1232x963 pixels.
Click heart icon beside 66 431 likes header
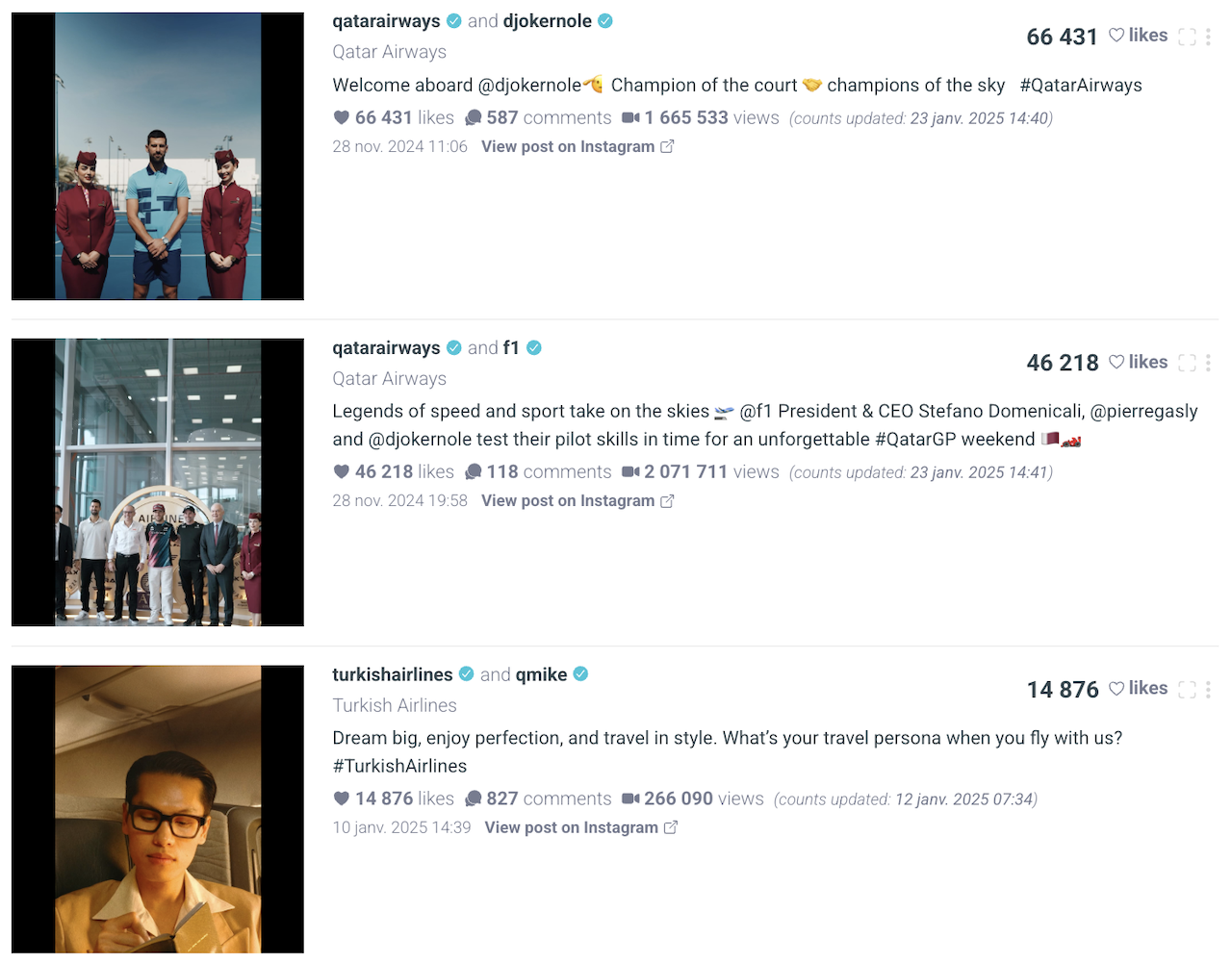coord(1116,36)
